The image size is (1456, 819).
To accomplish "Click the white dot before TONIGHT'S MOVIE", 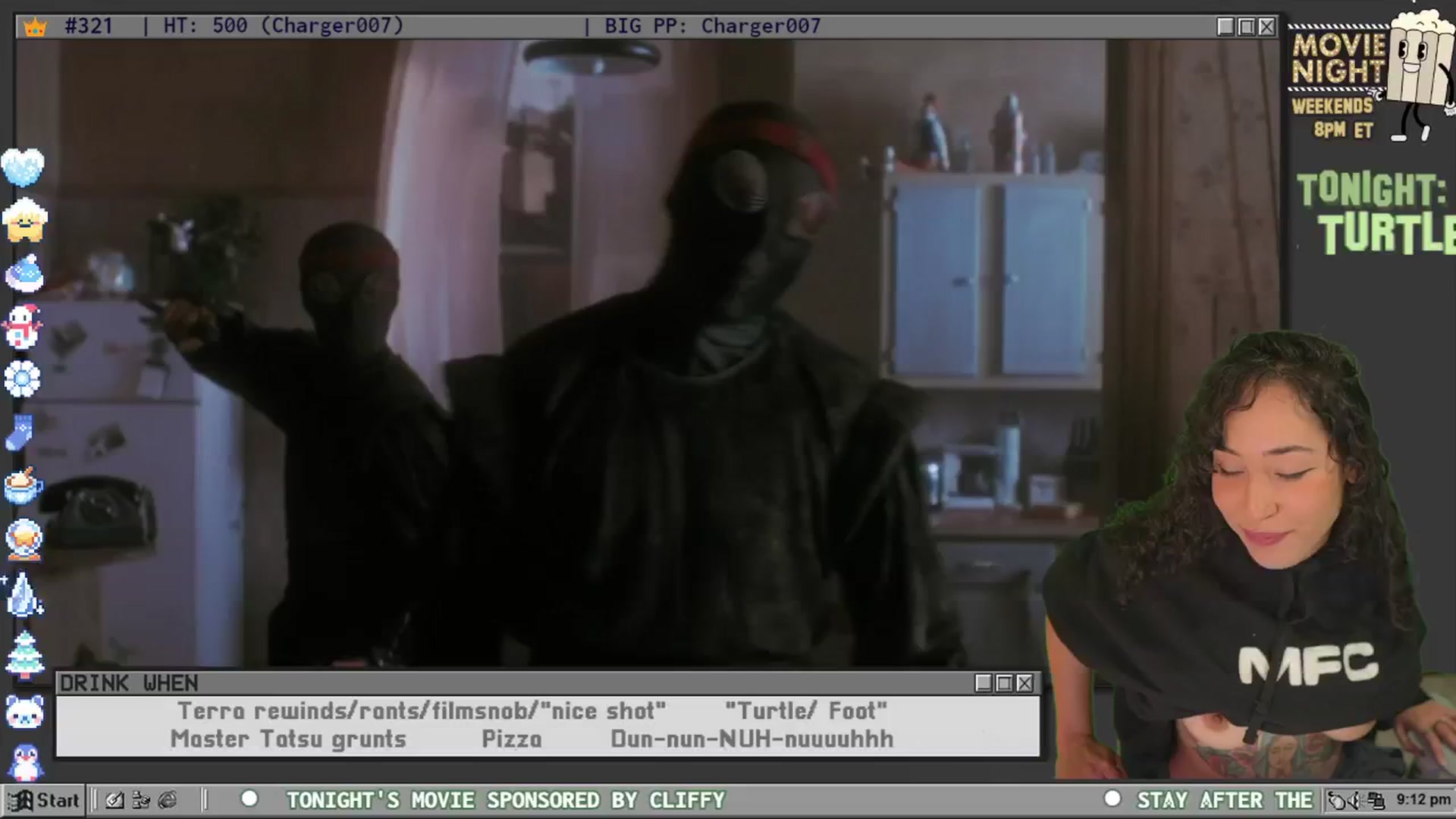I will point(249,799).
